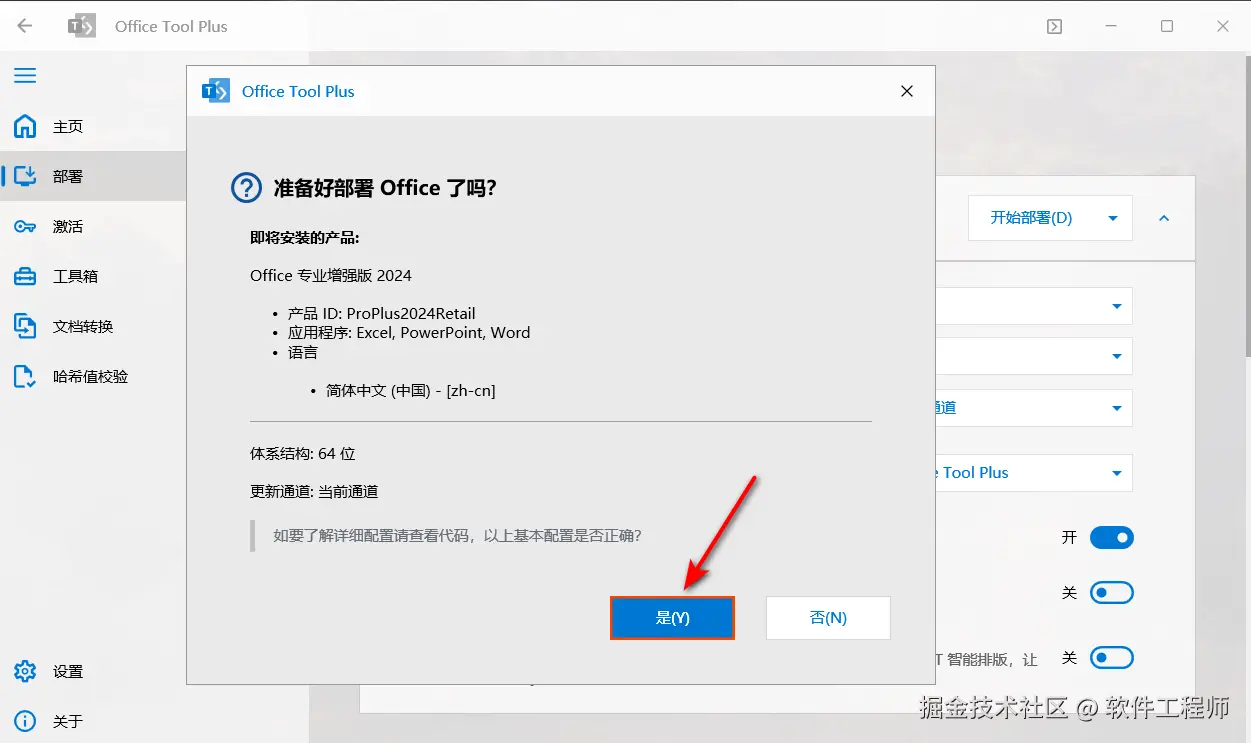Click the info icon beside 关于
The image size is (1251, 743).
tap(25, 721)
